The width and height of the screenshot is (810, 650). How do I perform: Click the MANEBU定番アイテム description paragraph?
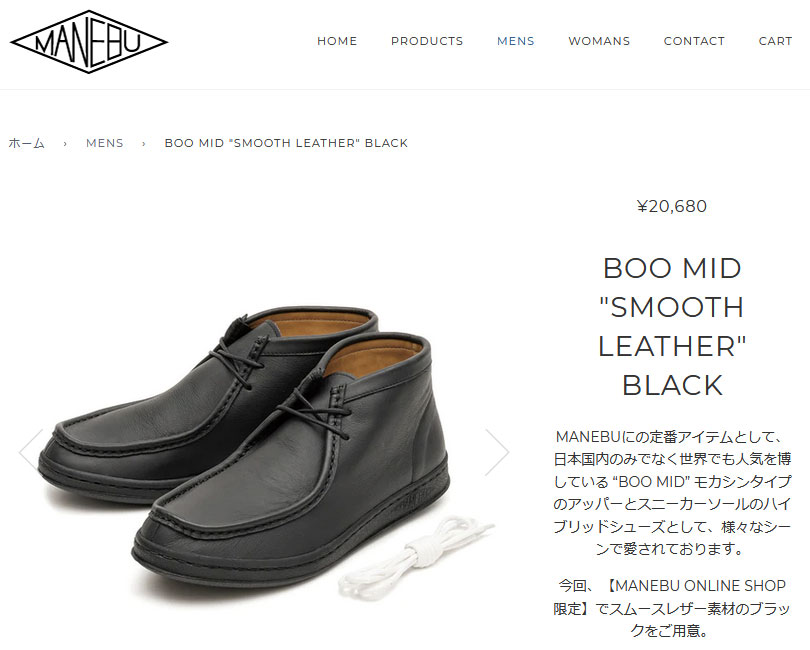point(672,492)
